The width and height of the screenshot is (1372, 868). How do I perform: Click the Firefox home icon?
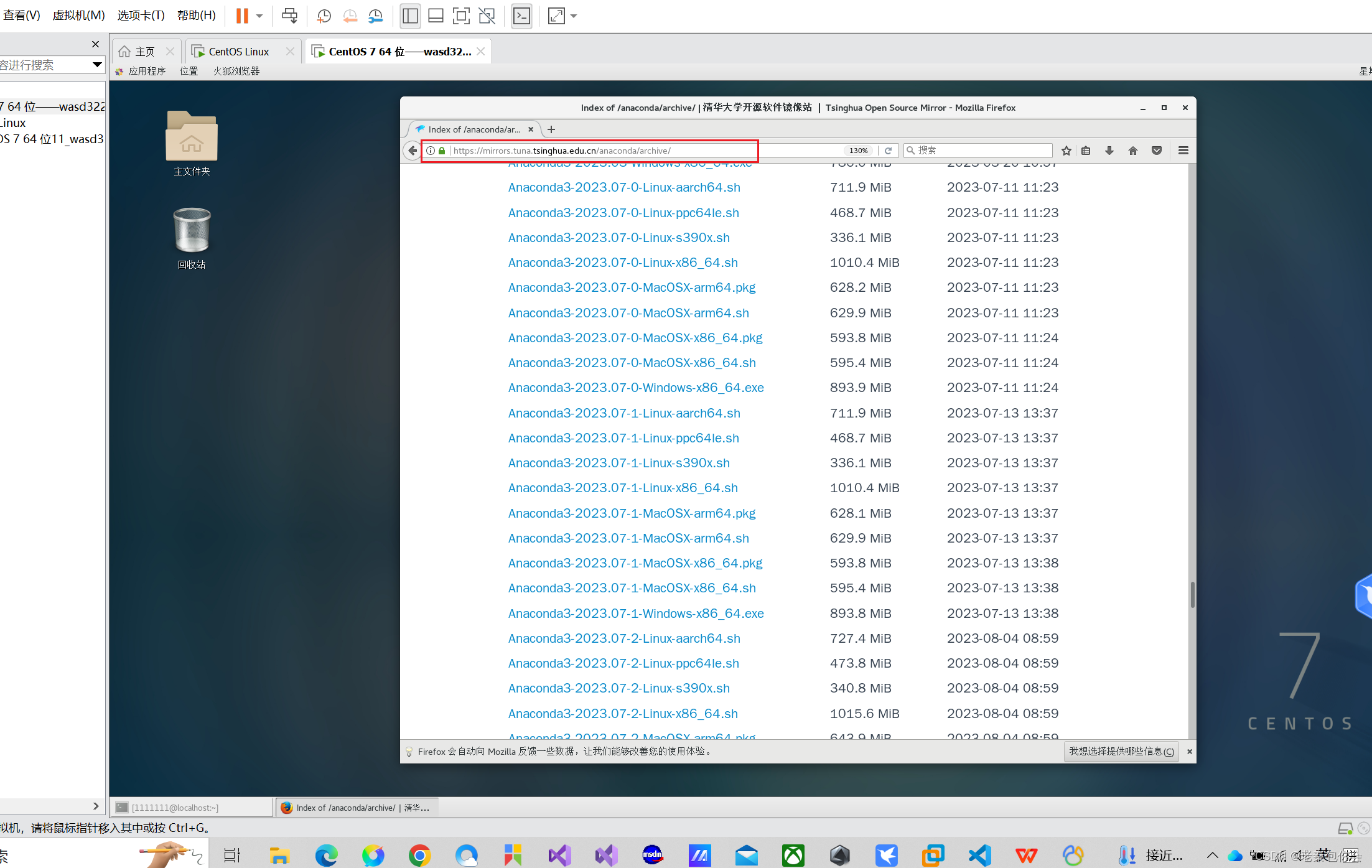click(x=1133, y=151)
